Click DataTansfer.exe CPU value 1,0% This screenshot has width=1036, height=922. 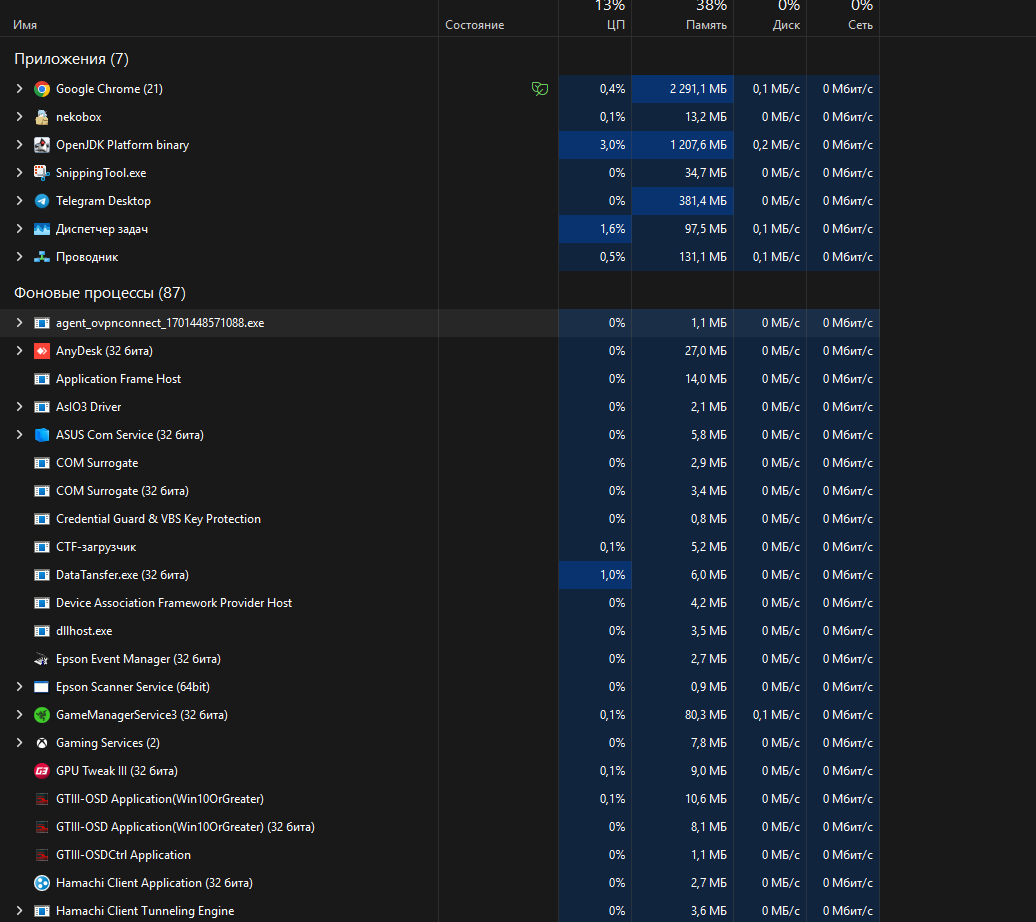(x=612, y=575)
